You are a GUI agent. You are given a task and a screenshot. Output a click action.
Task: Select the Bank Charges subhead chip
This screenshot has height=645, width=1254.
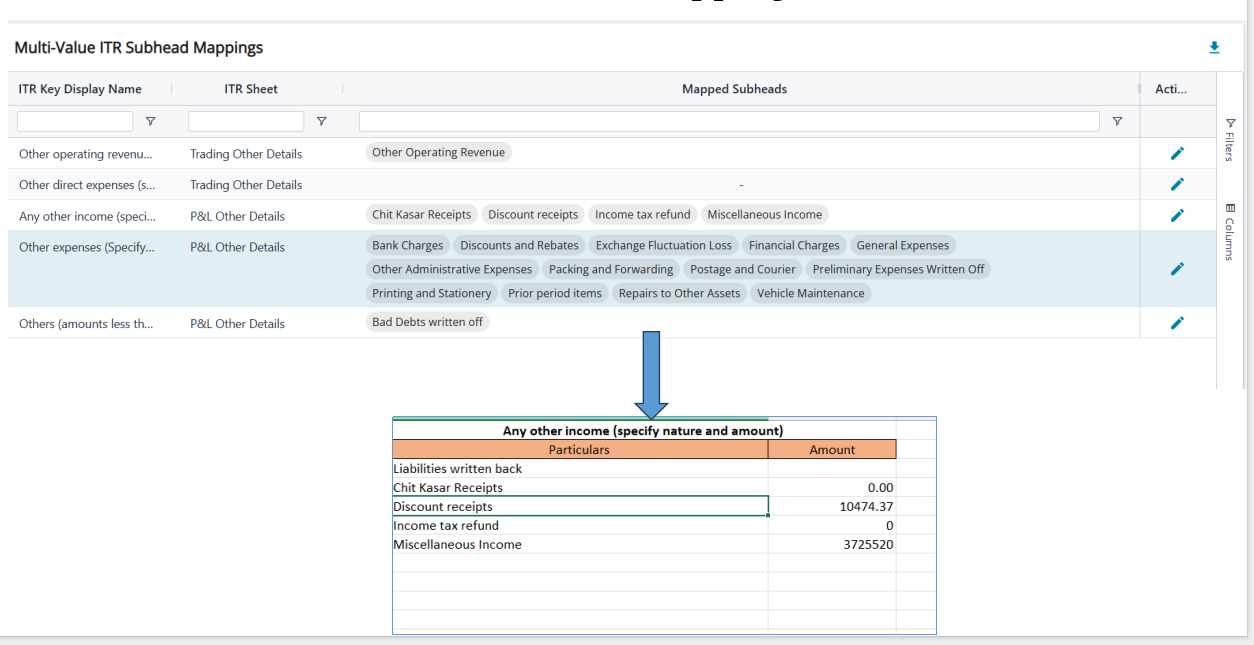point(407,245)
